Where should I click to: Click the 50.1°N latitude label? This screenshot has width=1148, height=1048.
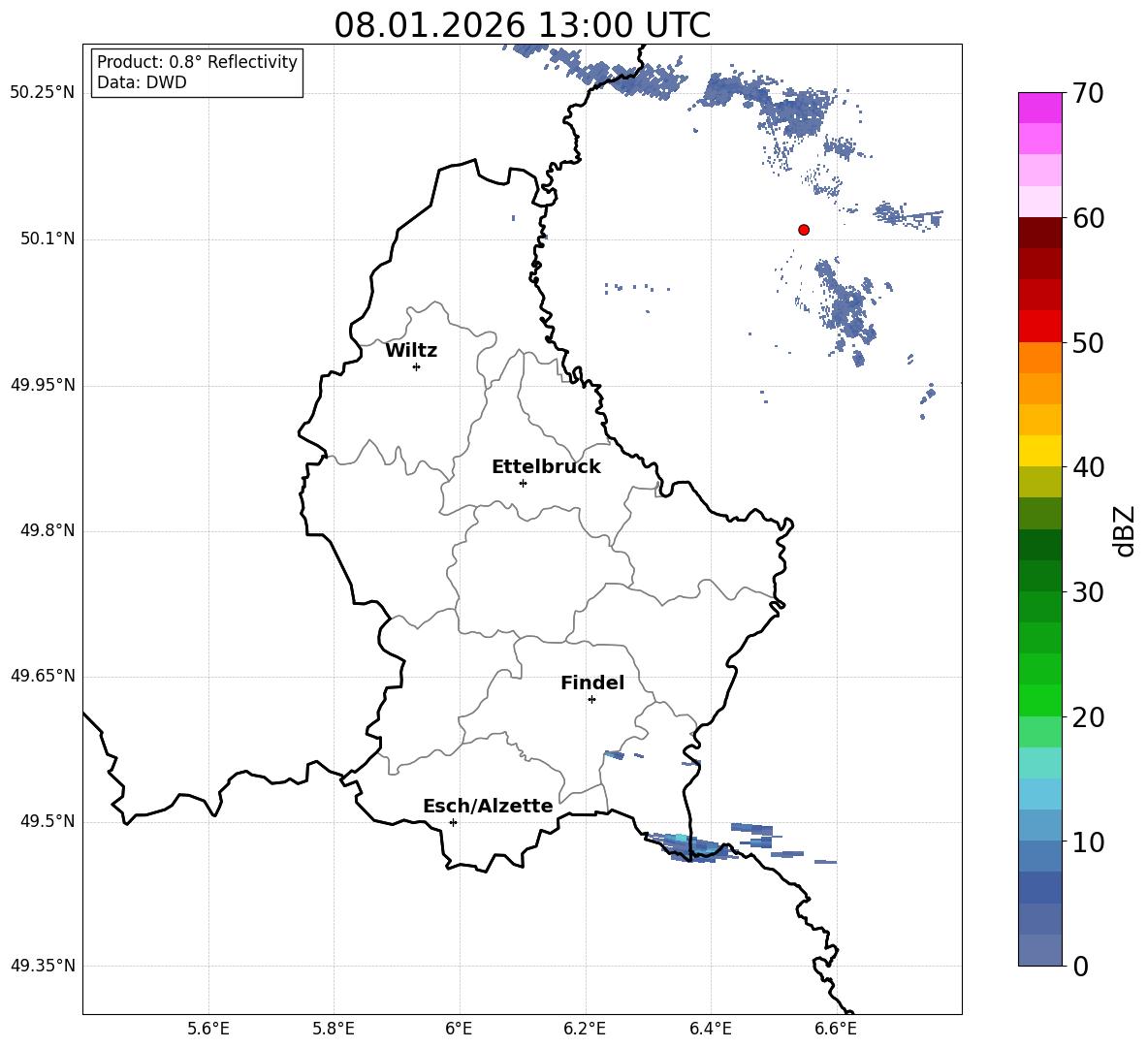48,238
